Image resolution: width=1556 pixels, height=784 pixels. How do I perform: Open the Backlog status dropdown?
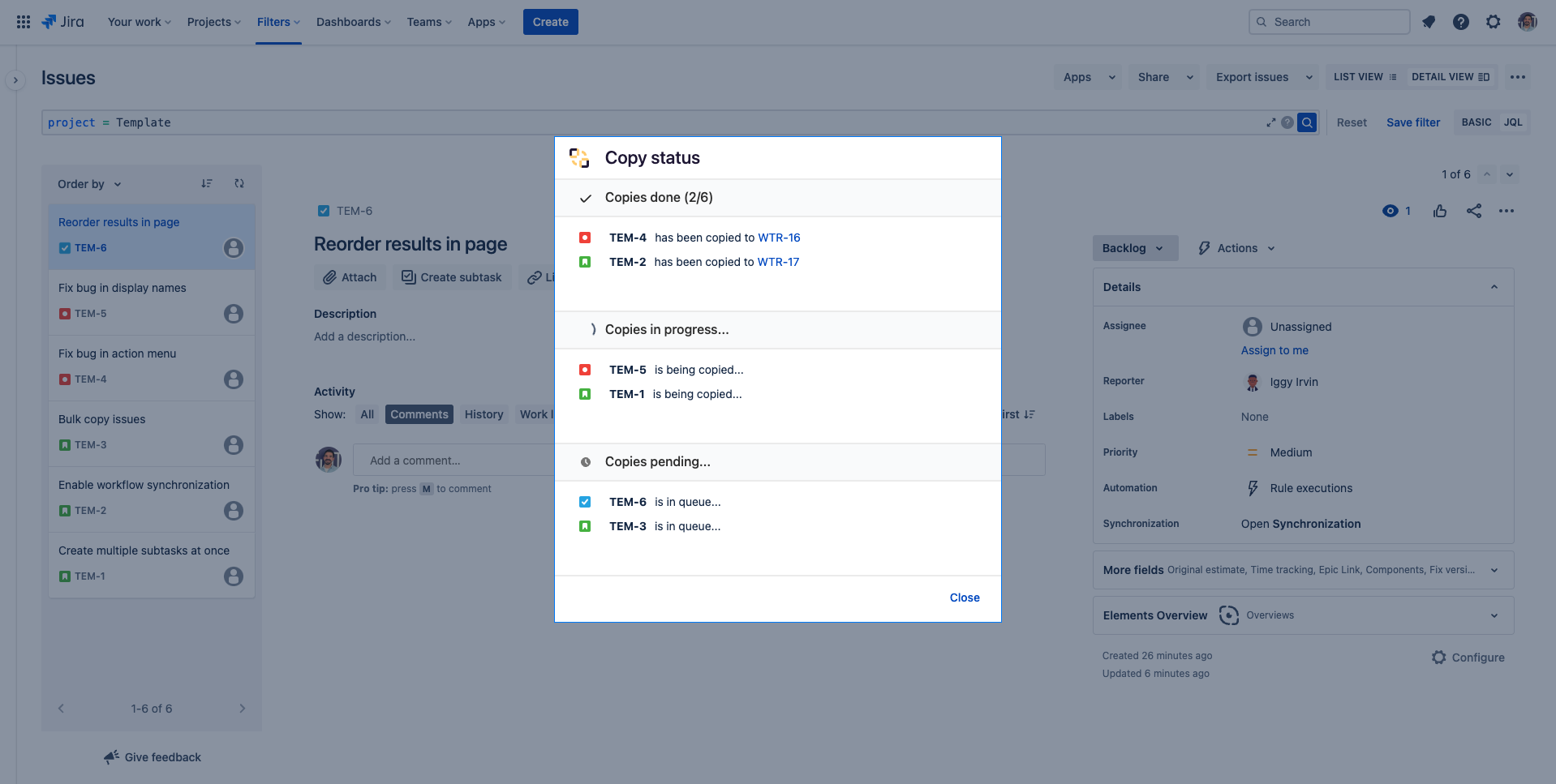[x=1133, y=247]
